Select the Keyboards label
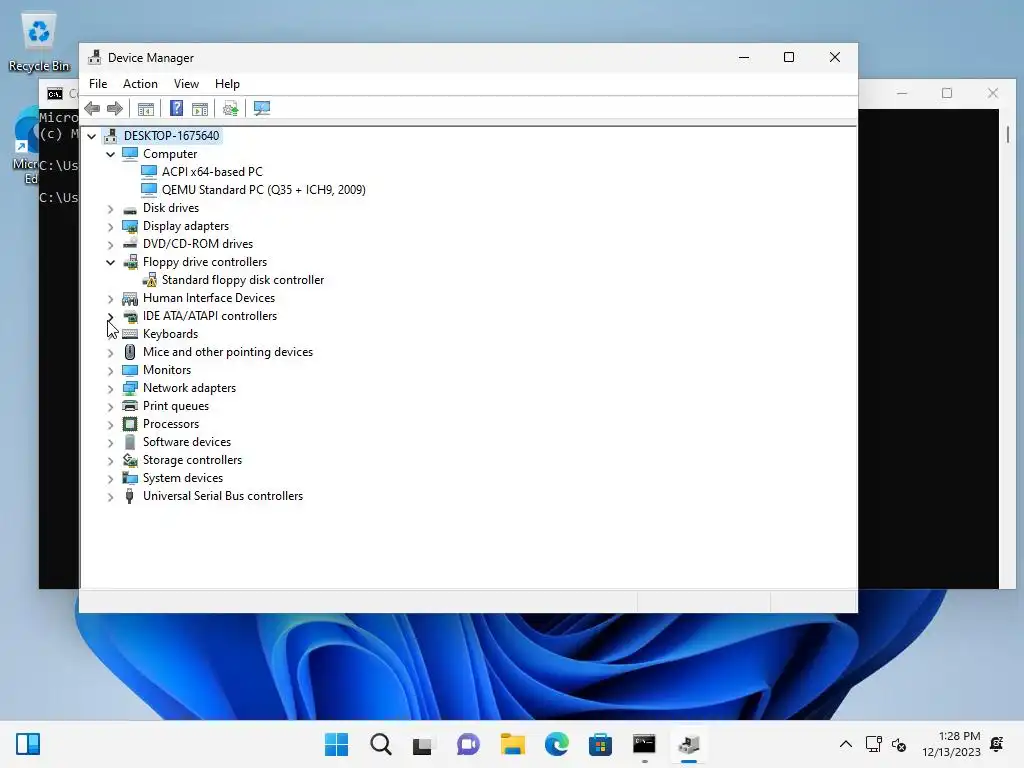1024x768 pixels. tap(170, 334)
